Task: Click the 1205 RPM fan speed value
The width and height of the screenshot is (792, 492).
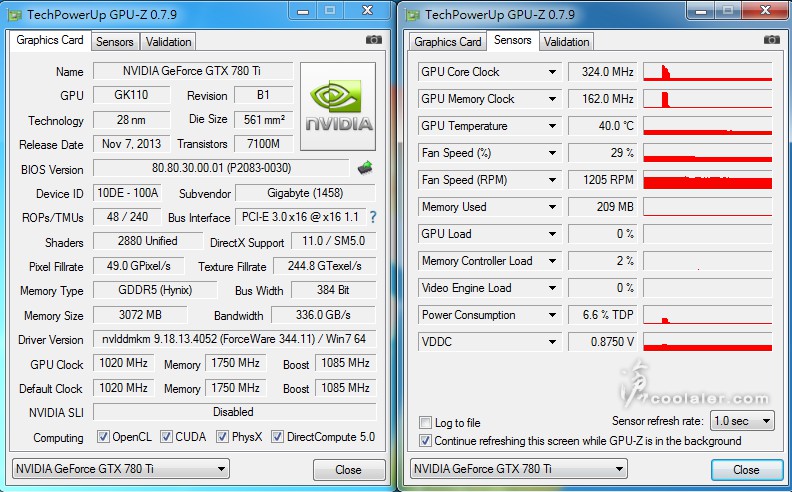Action: coord(602,179)
